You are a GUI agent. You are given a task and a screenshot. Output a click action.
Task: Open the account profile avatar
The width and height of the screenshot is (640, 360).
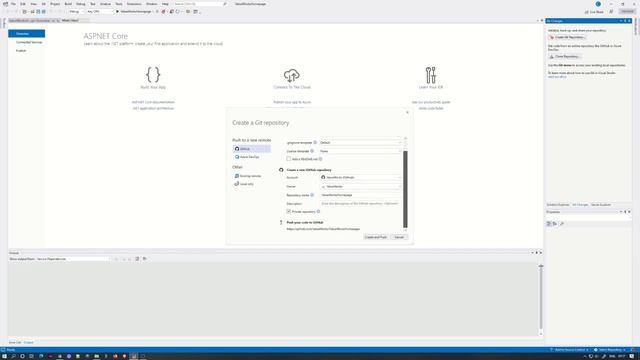(598, 4)
